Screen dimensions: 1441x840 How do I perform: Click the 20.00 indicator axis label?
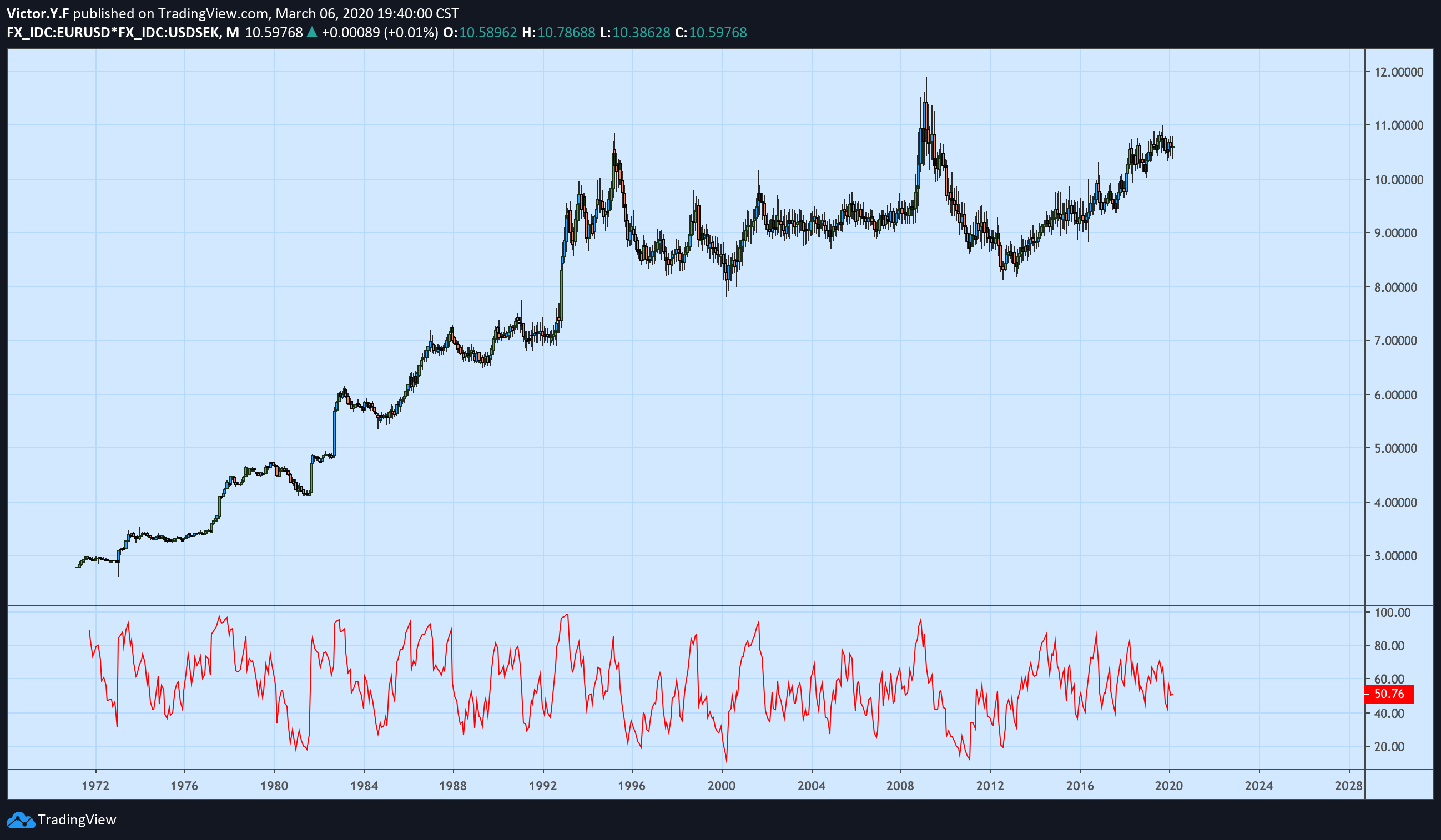tap(1389, 747)
